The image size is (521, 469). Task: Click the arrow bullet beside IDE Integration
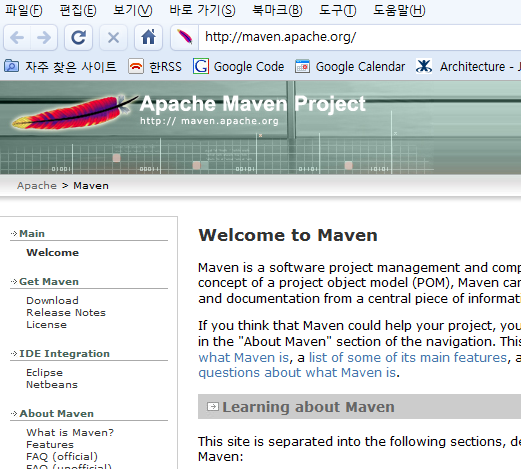click(14, 354)
